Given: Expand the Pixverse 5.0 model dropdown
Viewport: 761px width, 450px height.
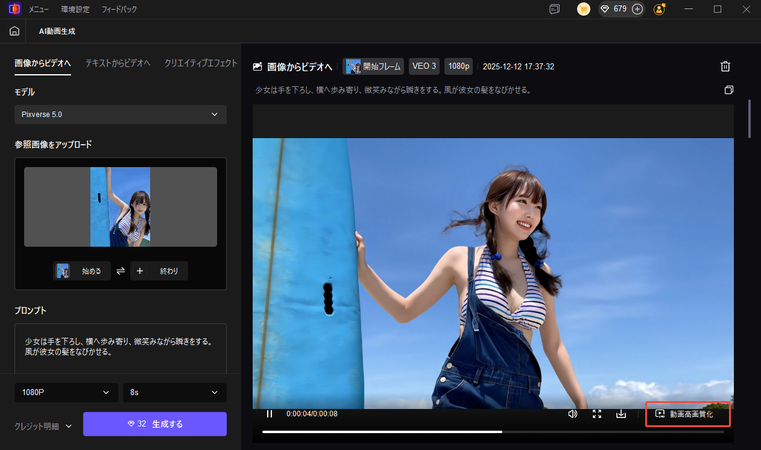Looking at the screenshot, I should pyautogui.click(x=120, y=115).
